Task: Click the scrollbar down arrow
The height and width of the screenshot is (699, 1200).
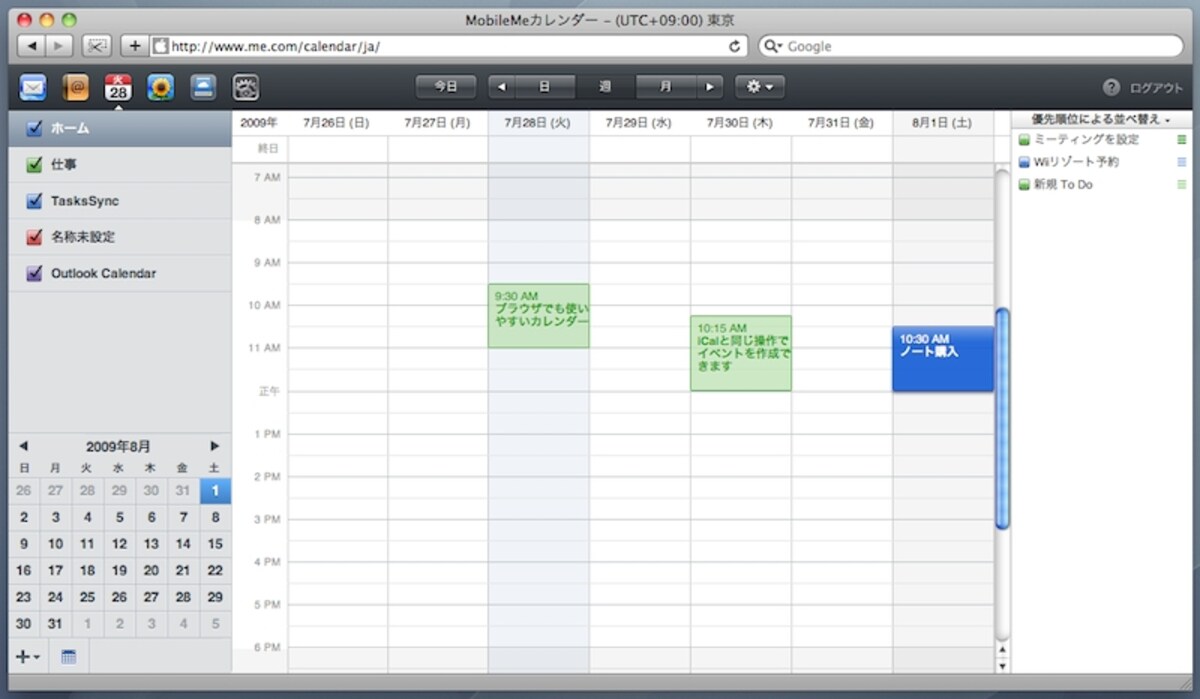Action: tap(1002, 665)
